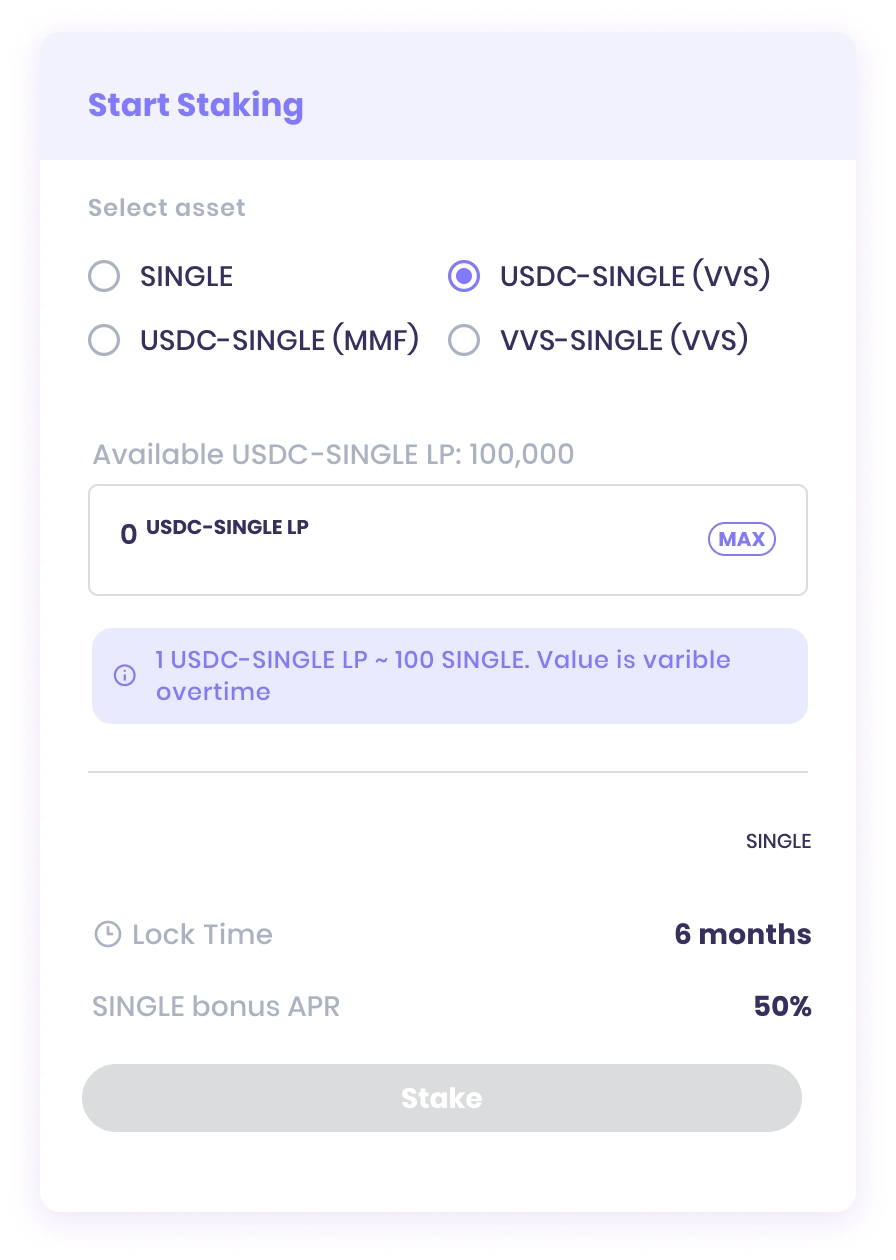Click the clock icon beside Lock Time
Screen dimensions: 896x1260
coord(106,935)
